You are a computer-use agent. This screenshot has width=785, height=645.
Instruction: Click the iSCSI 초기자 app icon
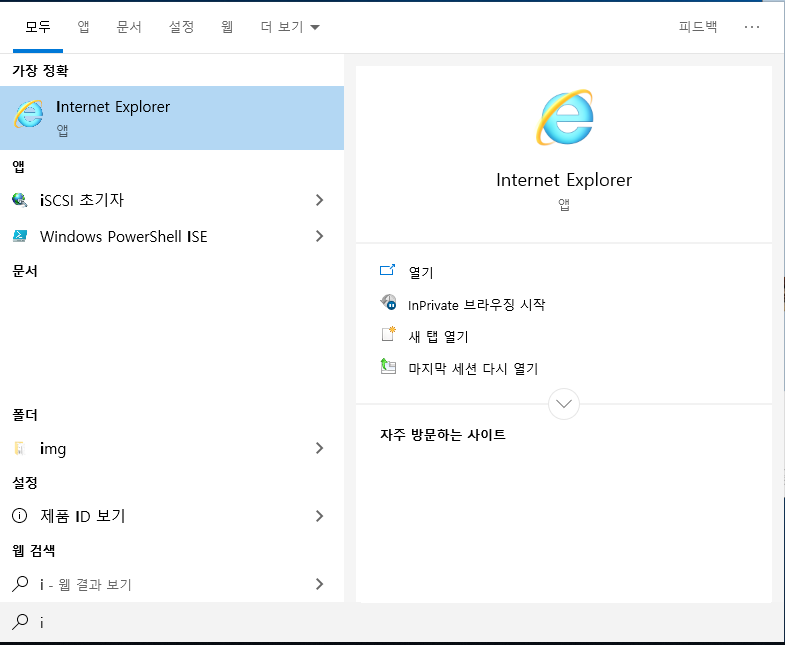coord(20,200)
